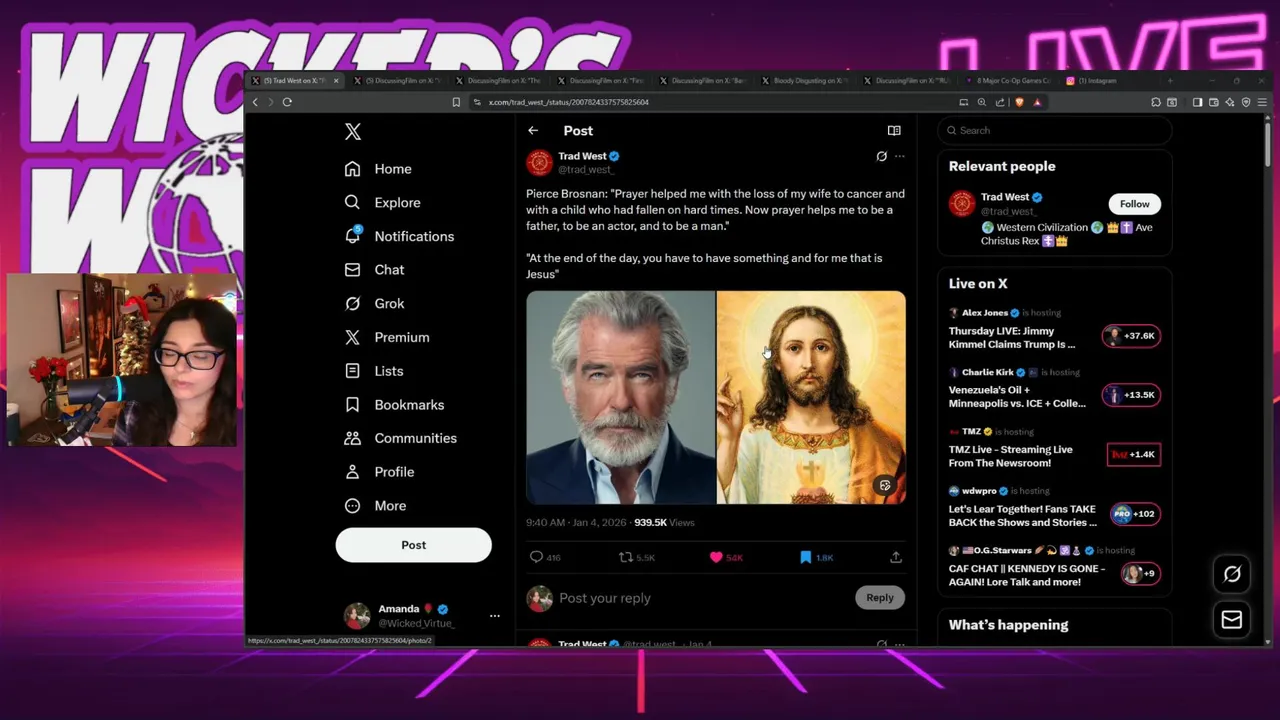Open Communities in the sidebar
The width and height of the screenshot is (1280, 720).
pos(401,438)
